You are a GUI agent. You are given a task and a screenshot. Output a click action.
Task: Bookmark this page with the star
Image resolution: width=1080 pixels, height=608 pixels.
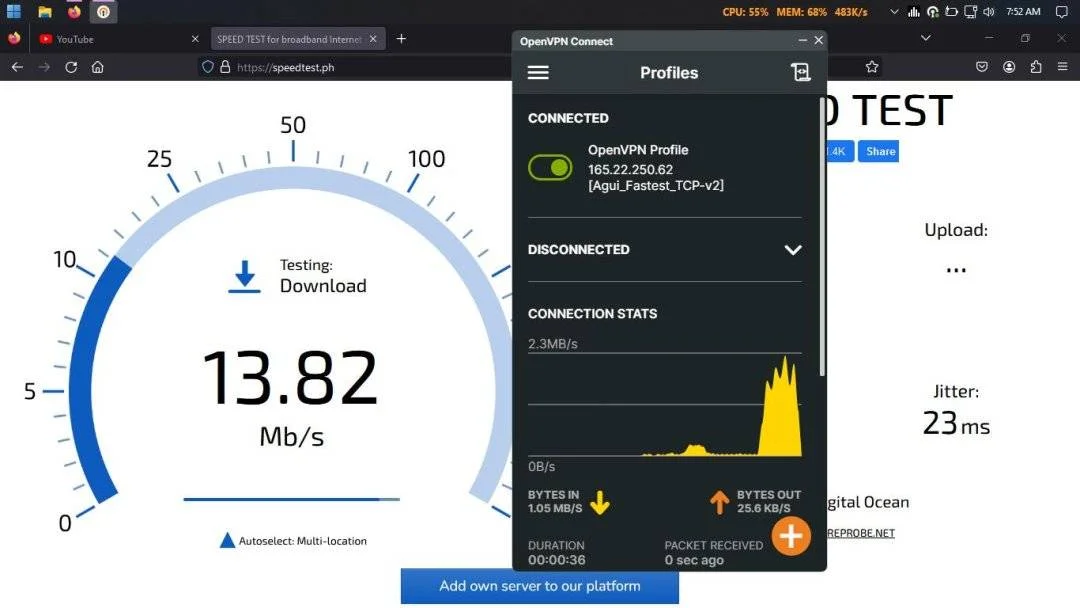click(872, 67)
